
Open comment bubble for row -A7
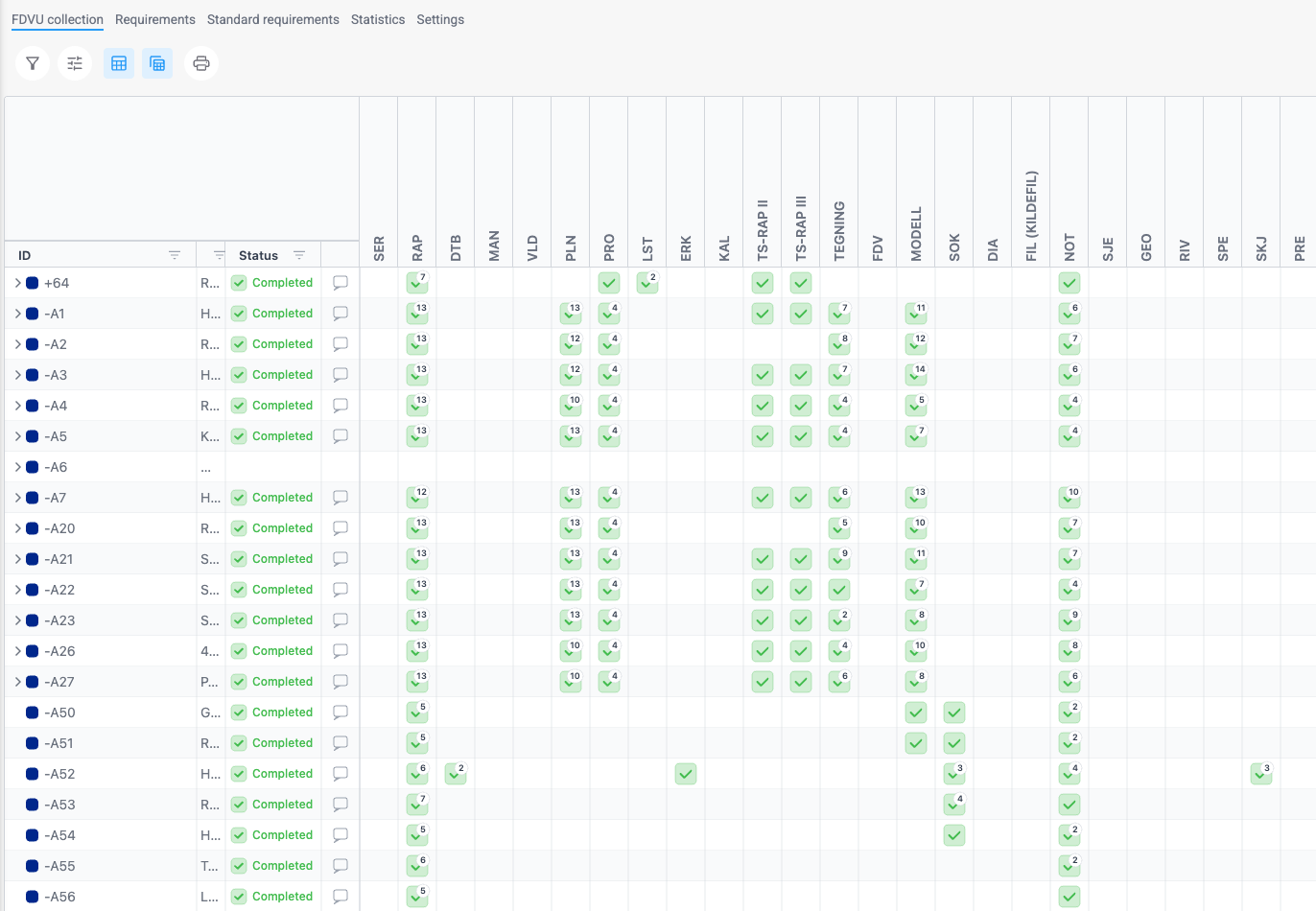coord(341,498)
